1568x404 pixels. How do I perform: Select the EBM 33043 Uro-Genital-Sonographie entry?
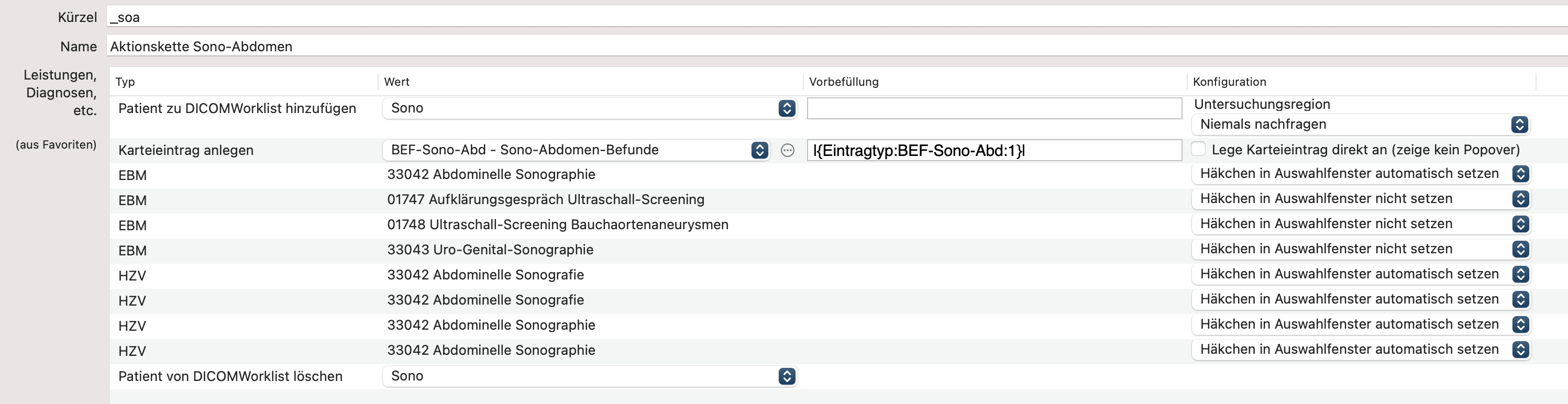coord(490,250)
